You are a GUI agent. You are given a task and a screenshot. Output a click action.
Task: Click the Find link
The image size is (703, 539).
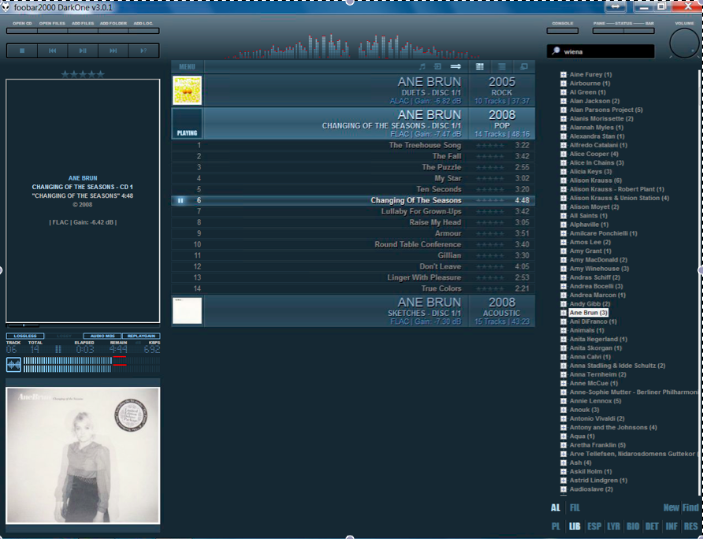pos(691,508)
